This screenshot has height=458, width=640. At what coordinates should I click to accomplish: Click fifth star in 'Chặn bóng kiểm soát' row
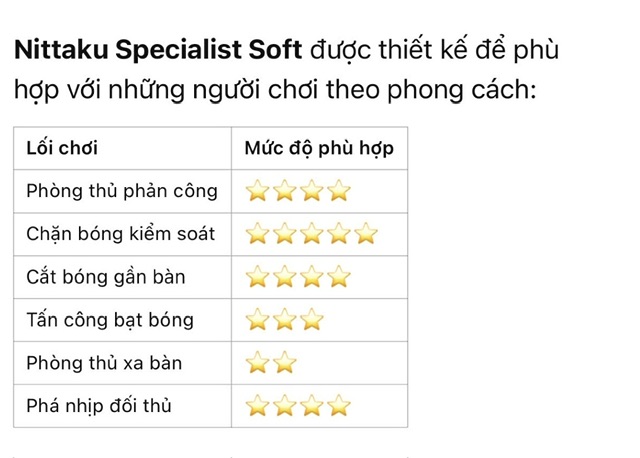pyautogui.click(x=366, y=233)
